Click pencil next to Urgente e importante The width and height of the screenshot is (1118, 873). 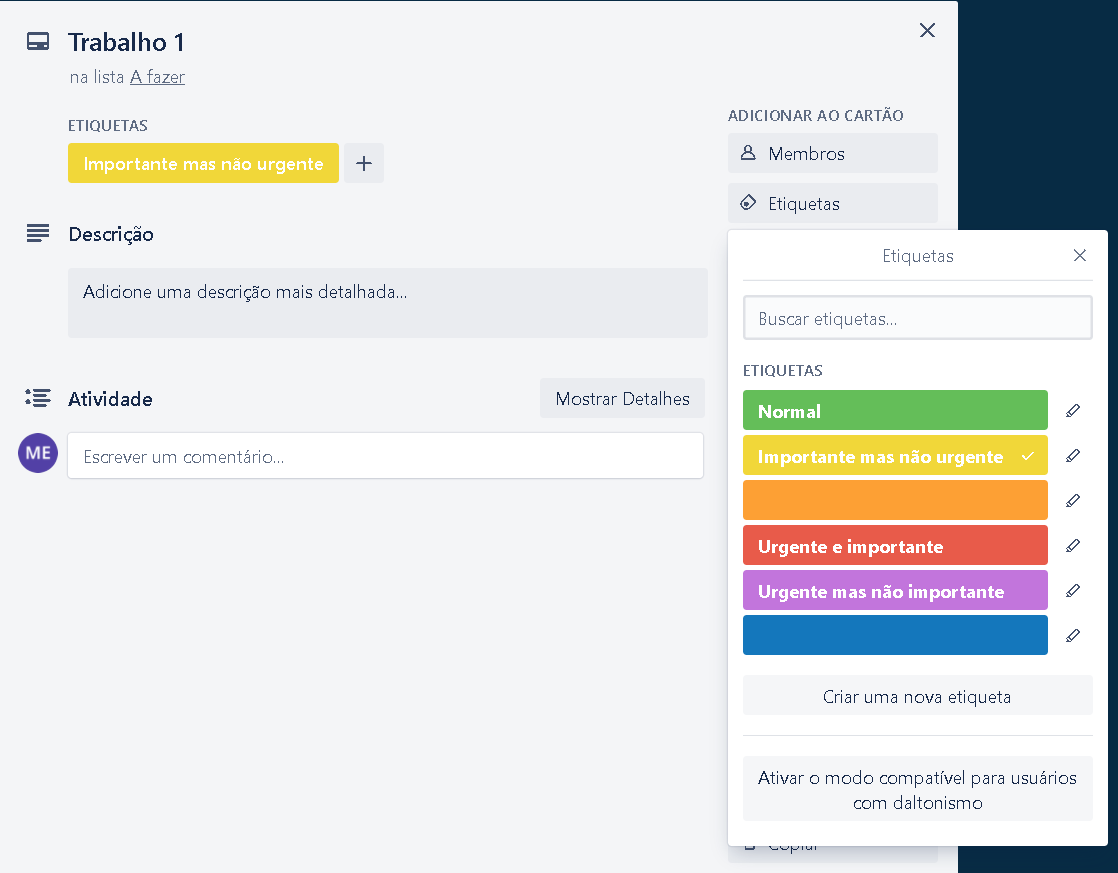point(1073,545)
